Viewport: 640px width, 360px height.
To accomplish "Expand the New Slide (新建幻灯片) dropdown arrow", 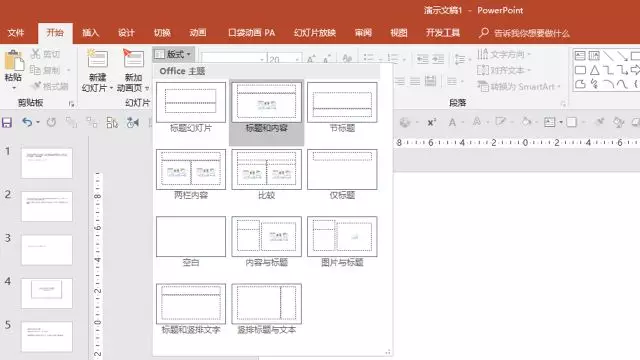I will 111,88.
